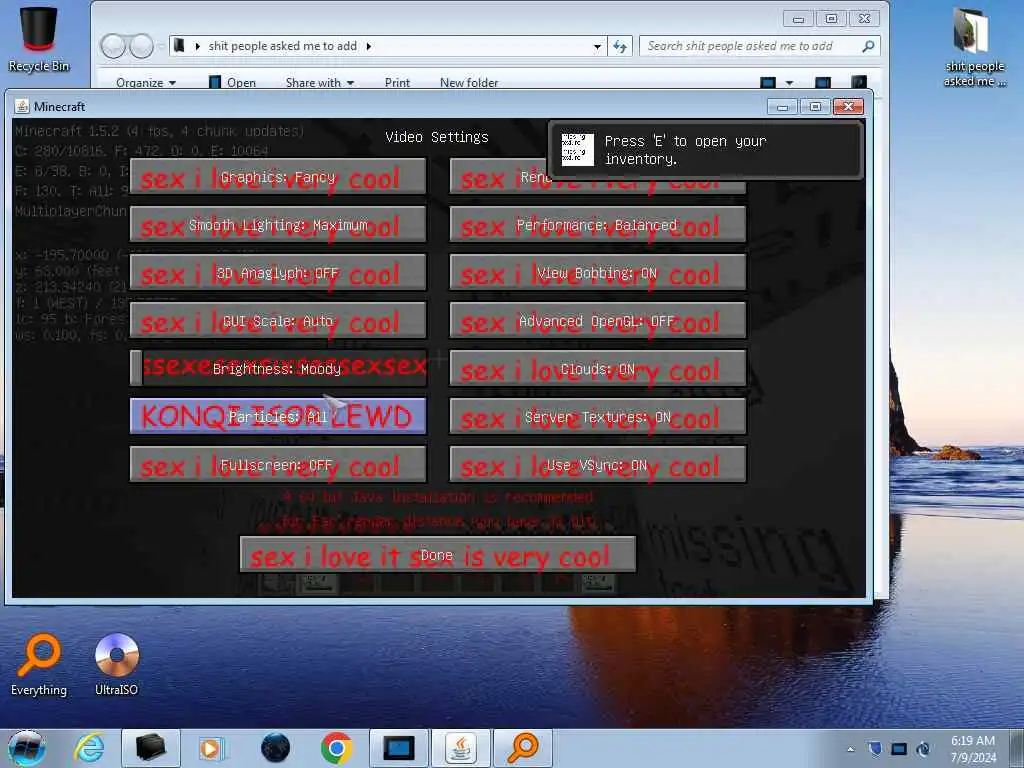This screenshot has height=768, width=1024.
Task: Click the sync/update tray icon
Action: (923, 749)
